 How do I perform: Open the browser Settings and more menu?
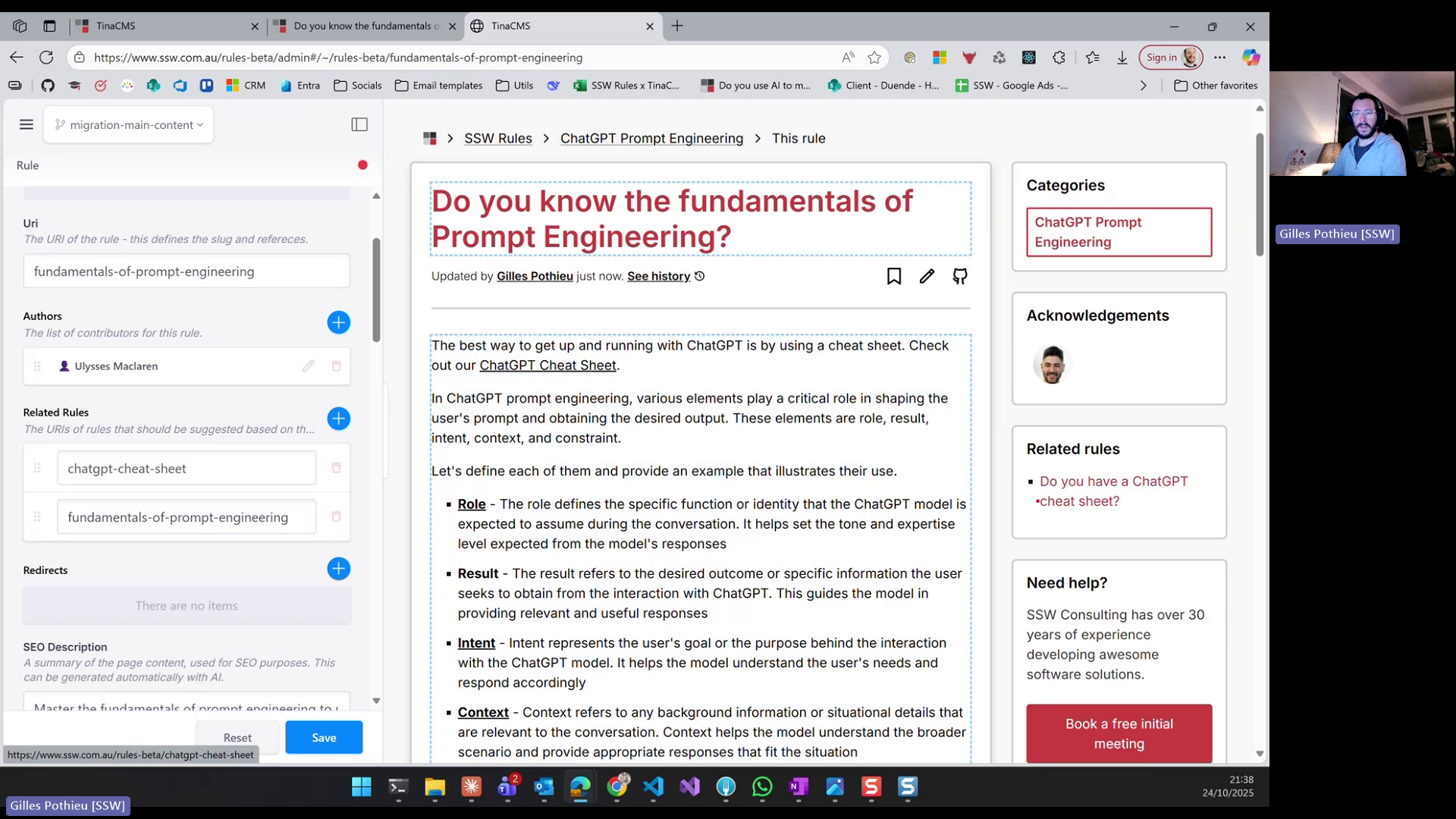(1220, 57)
